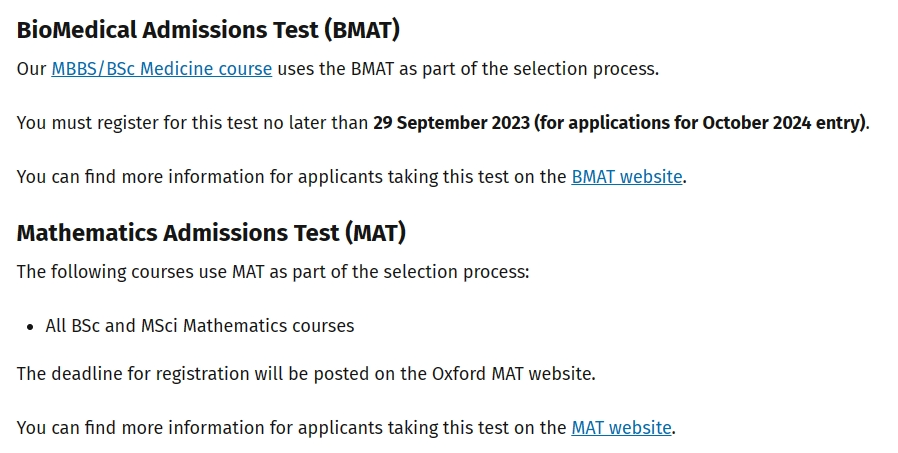Click the deadline for registration sentence
Image resolution: width=898 pixels, height=453 pixels.
(306, 374)
